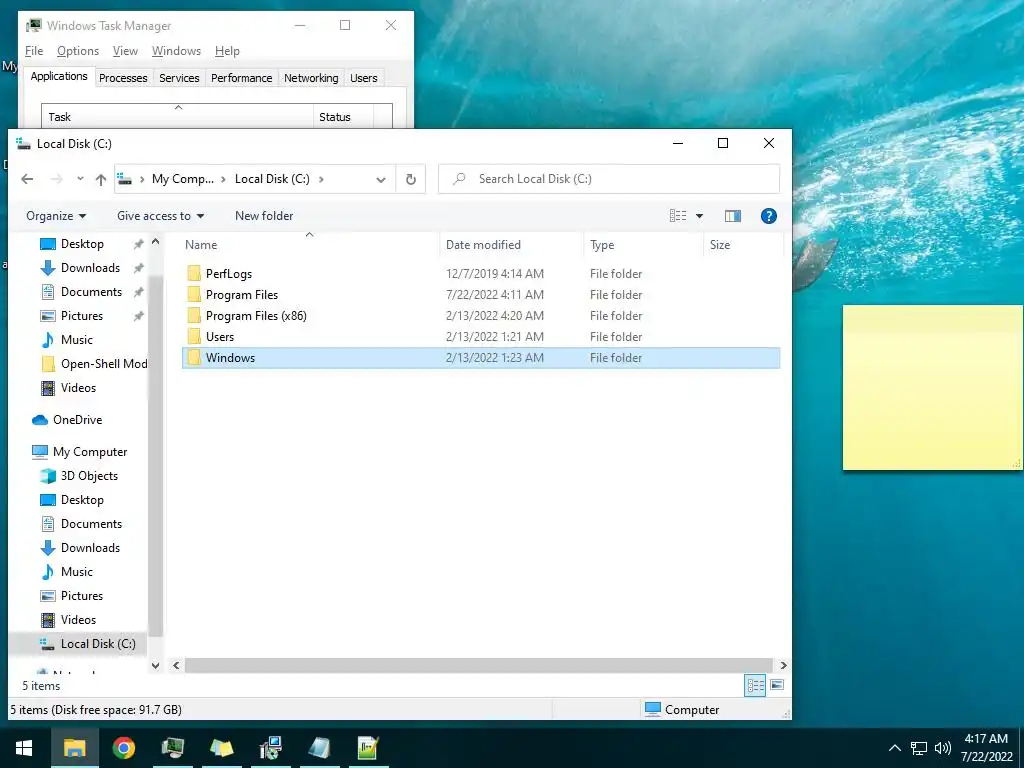
Task: Open the File menu in Task Manager
Action: pos(34,51)
